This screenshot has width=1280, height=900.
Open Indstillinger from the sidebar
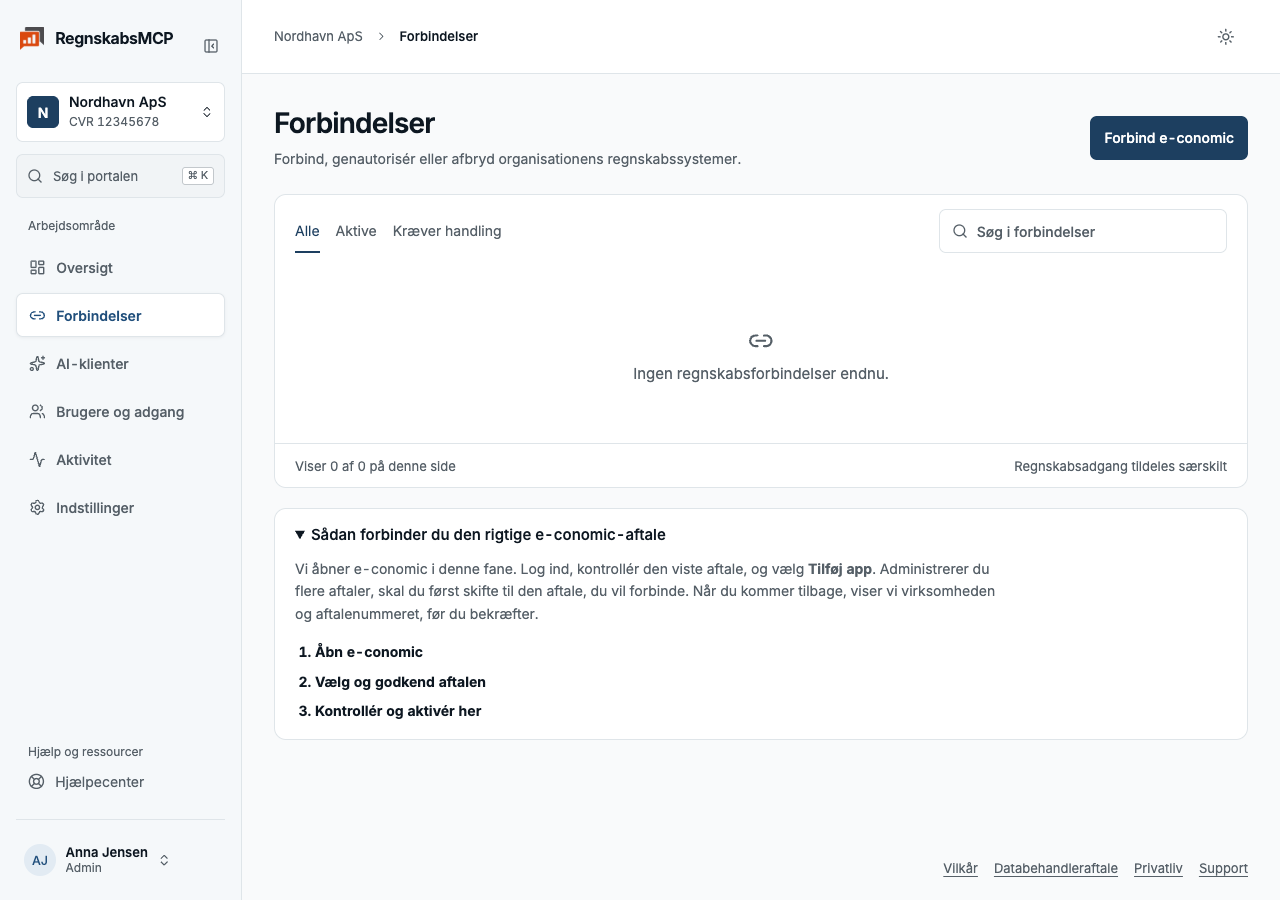pos(120,508)
